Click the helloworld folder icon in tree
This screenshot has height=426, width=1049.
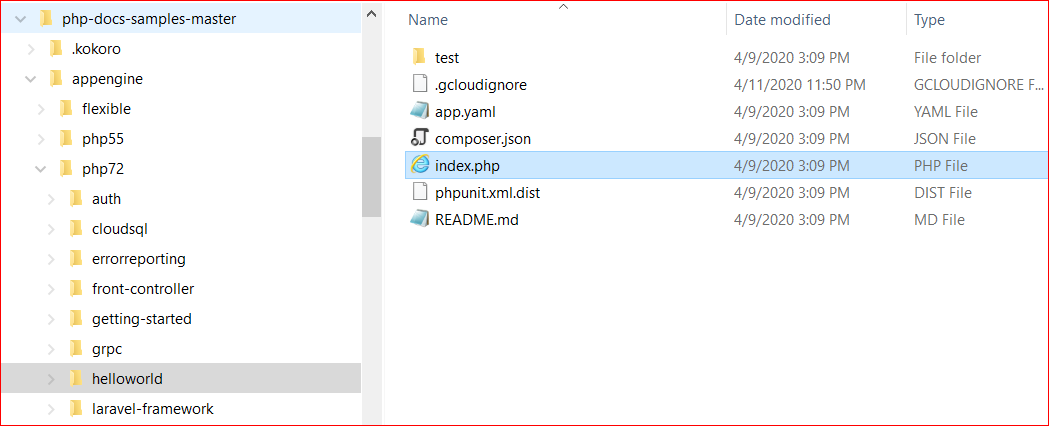coord(75,379)
